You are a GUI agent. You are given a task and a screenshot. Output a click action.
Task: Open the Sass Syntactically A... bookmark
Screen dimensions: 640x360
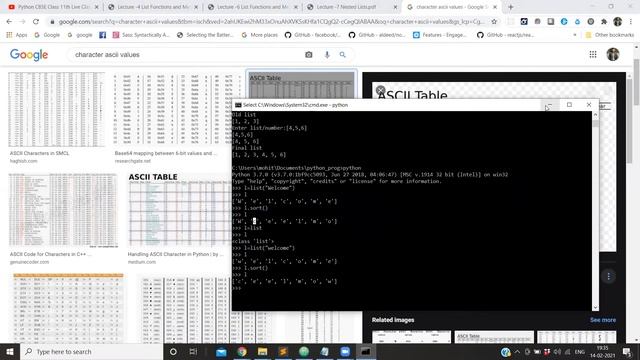[x=141, y=35]
